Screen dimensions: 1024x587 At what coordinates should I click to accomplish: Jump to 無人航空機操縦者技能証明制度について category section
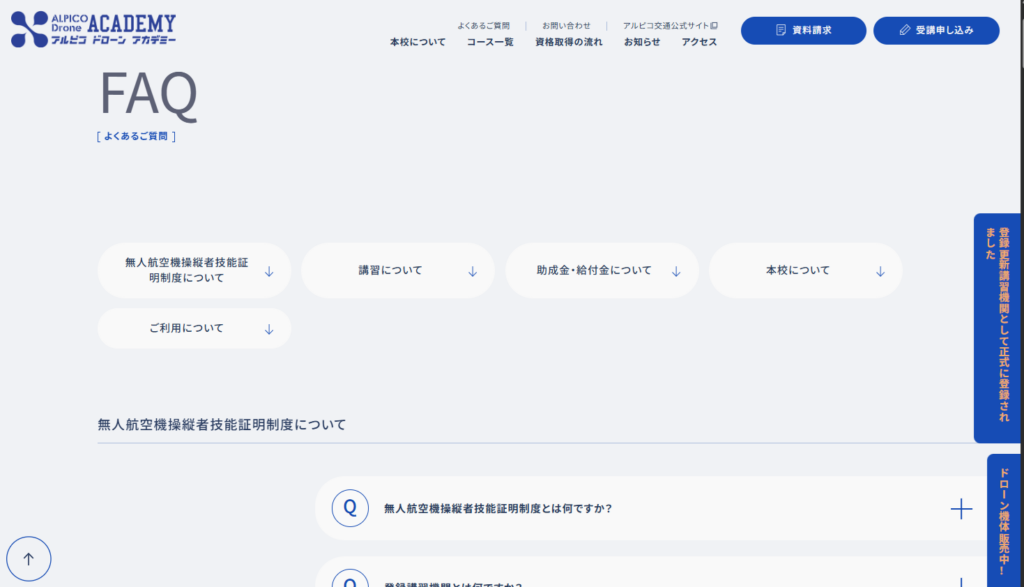click(x=186, y=270)
